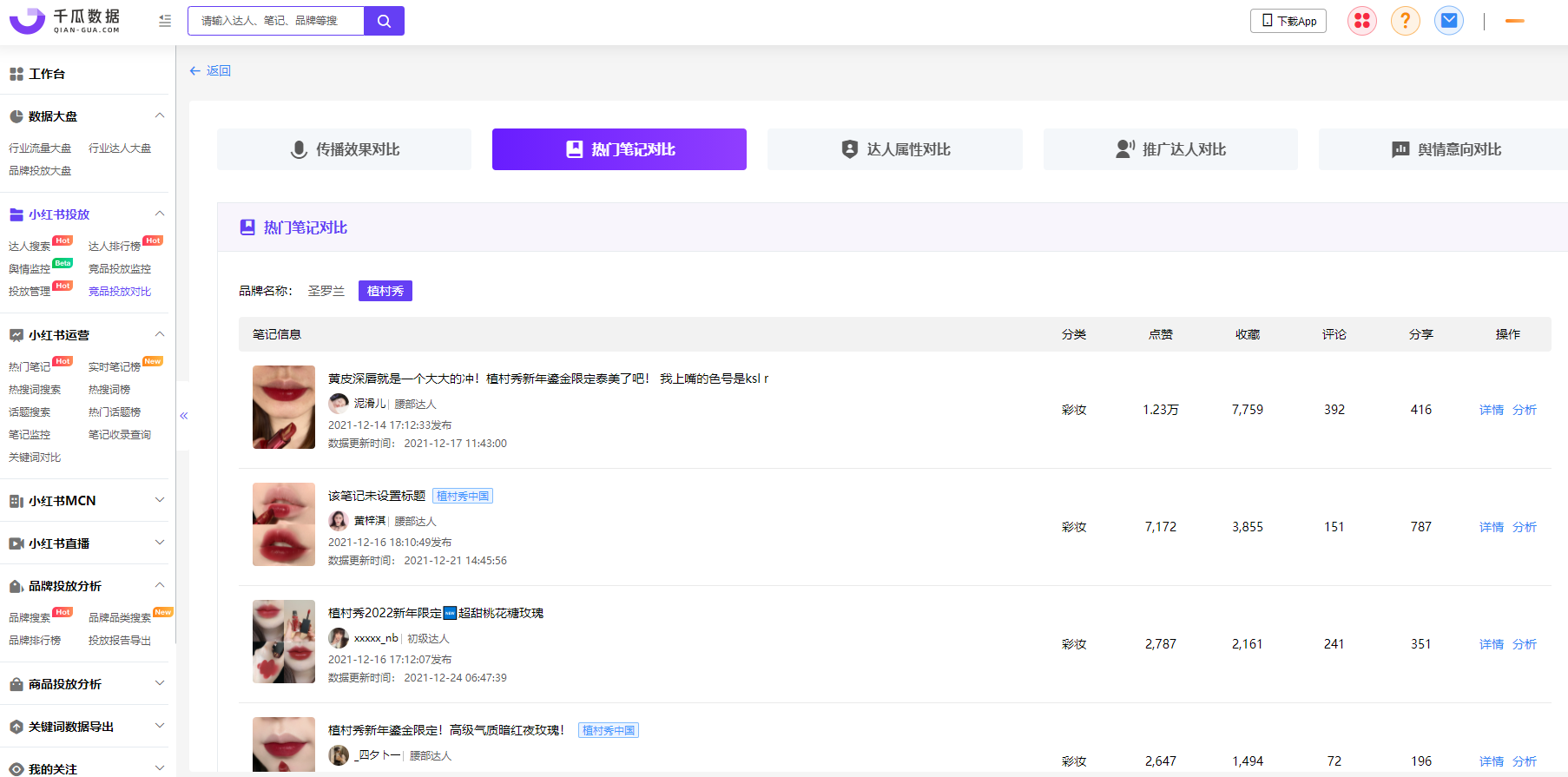Collapse the 数据大盘 menu chevron

[160, 115]
